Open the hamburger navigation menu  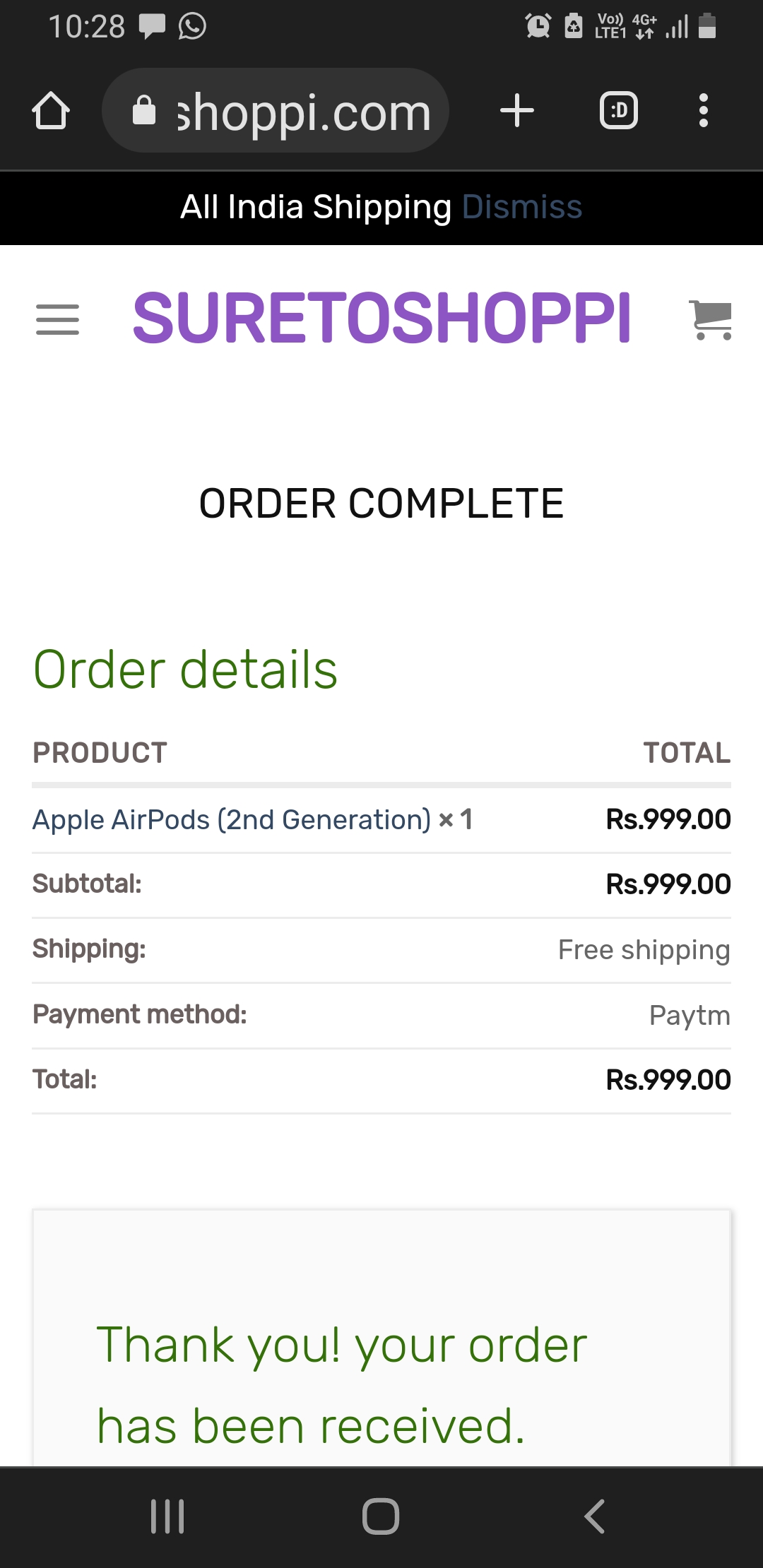[x=57, y=319]
